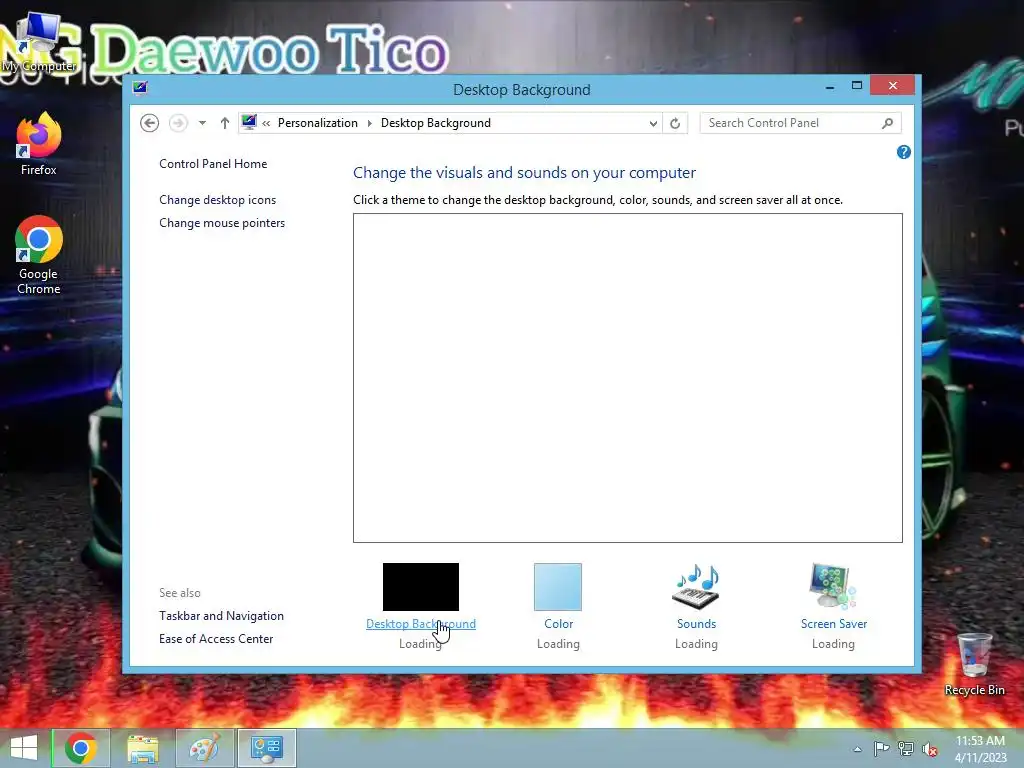Open Paint from the taskbar
The image size is (1024, 768).
coord(204,748)
